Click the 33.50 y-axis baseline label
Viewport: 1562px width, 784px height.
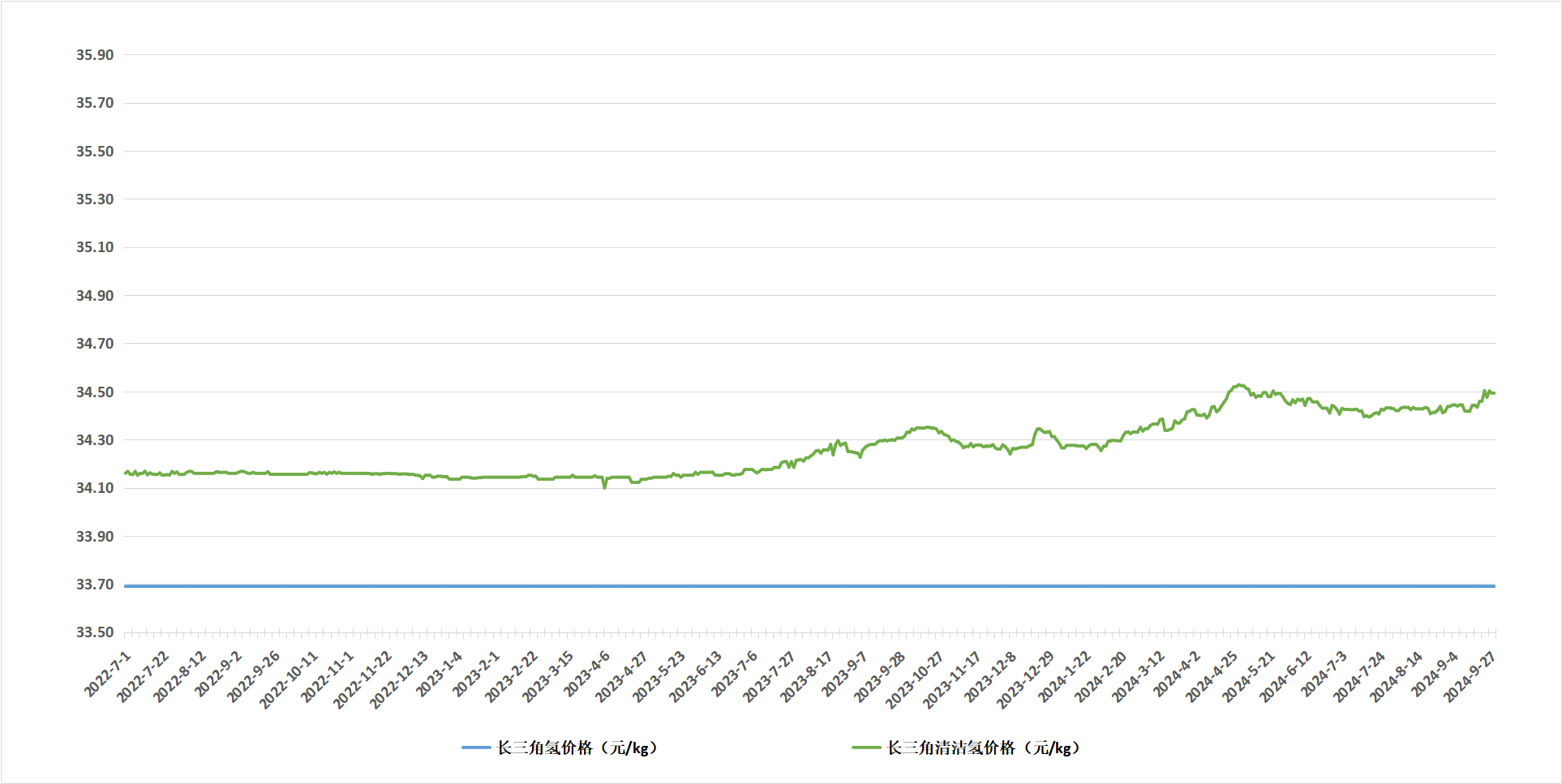click(95, 632)
